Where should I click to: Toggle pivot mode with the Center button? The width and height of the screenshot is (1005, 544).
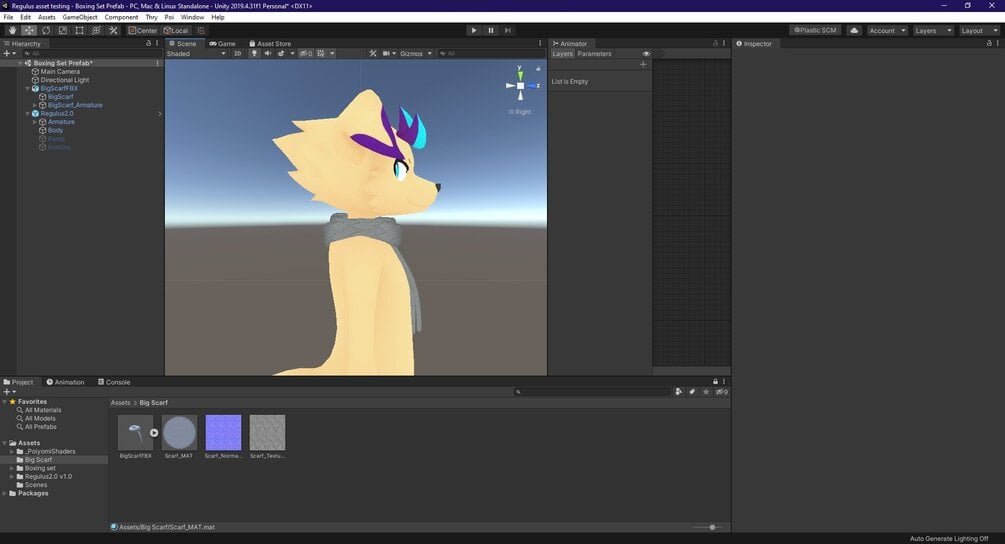142,30
